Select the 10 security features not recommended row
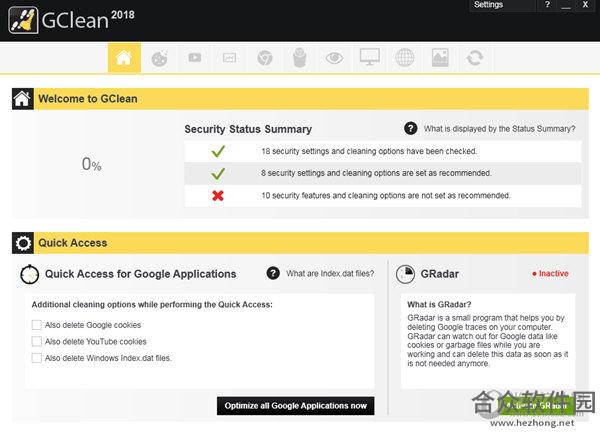Viewport: 600px width, 433px height. 383,196
